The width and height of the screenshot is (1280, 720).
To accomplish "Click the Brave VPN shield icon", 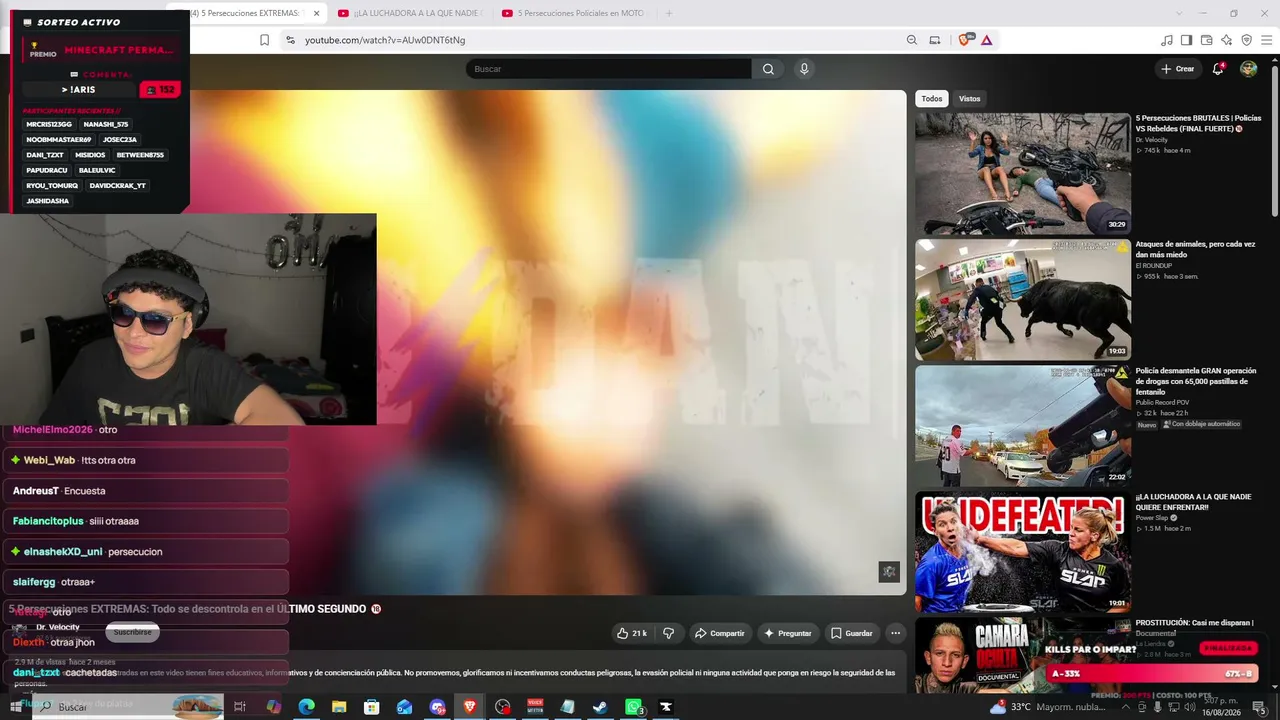I will click(1246, 40).
